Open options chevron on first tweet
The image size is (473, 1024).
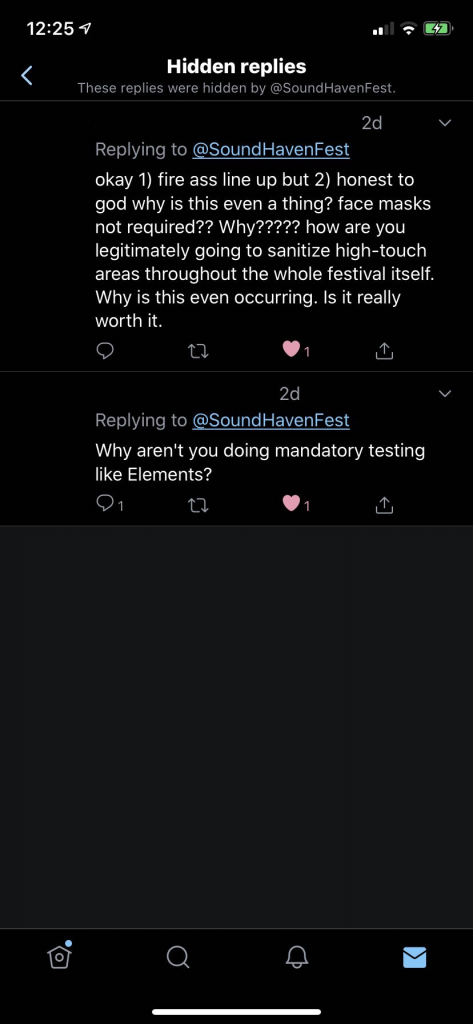(445, 123)
